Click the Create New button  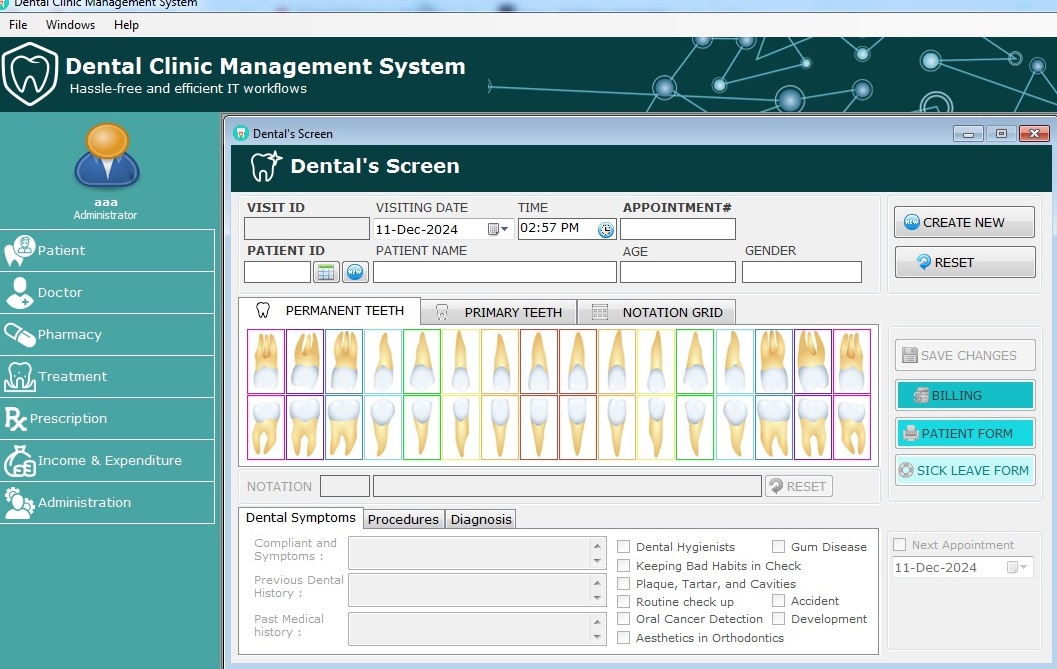(964, 223)
